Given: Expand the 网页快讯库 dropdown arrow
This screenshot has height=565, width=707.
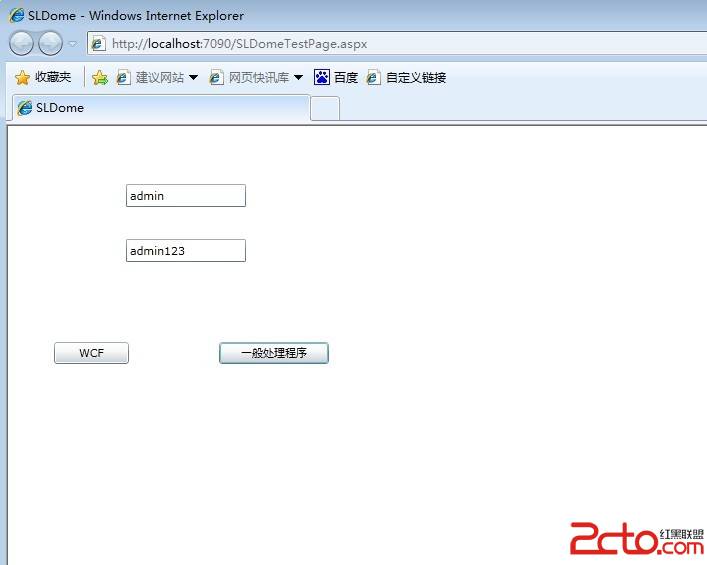Looking at the screenshot, I should tap(298, 78).
